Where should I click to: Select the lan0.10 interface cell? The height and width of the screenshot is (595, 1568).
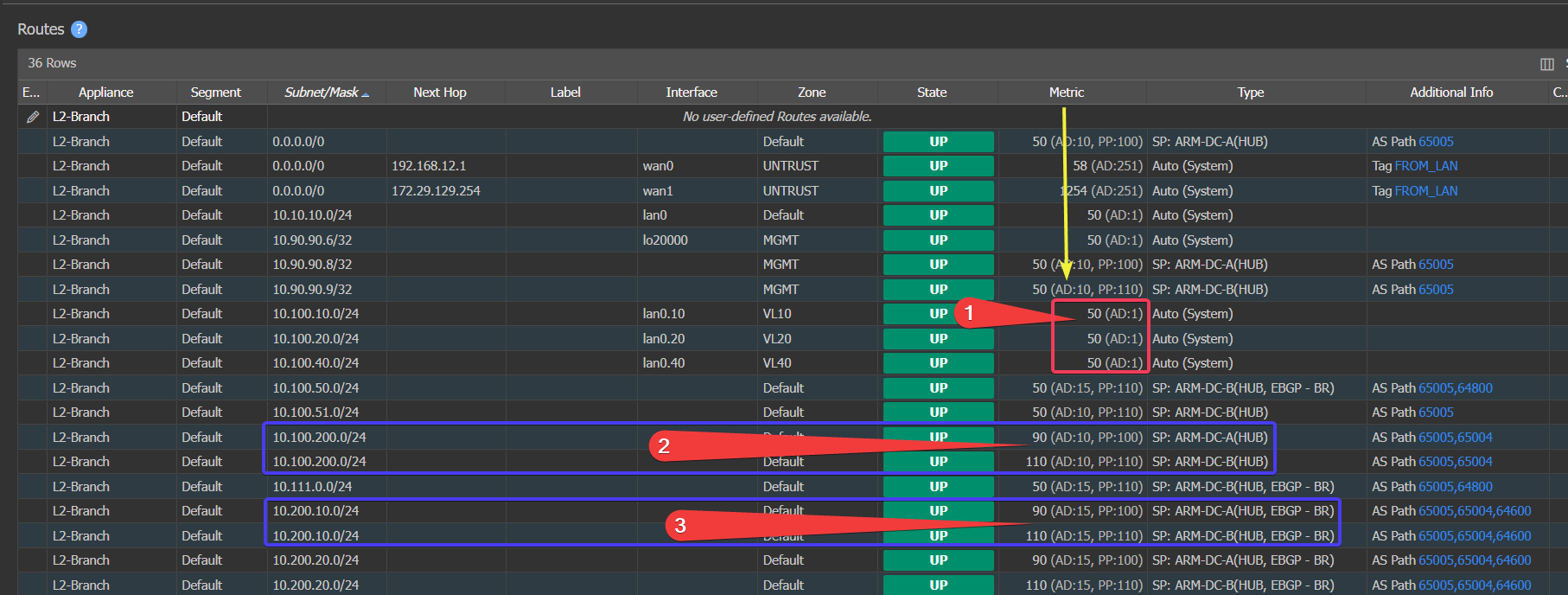[x=698, y=314]
